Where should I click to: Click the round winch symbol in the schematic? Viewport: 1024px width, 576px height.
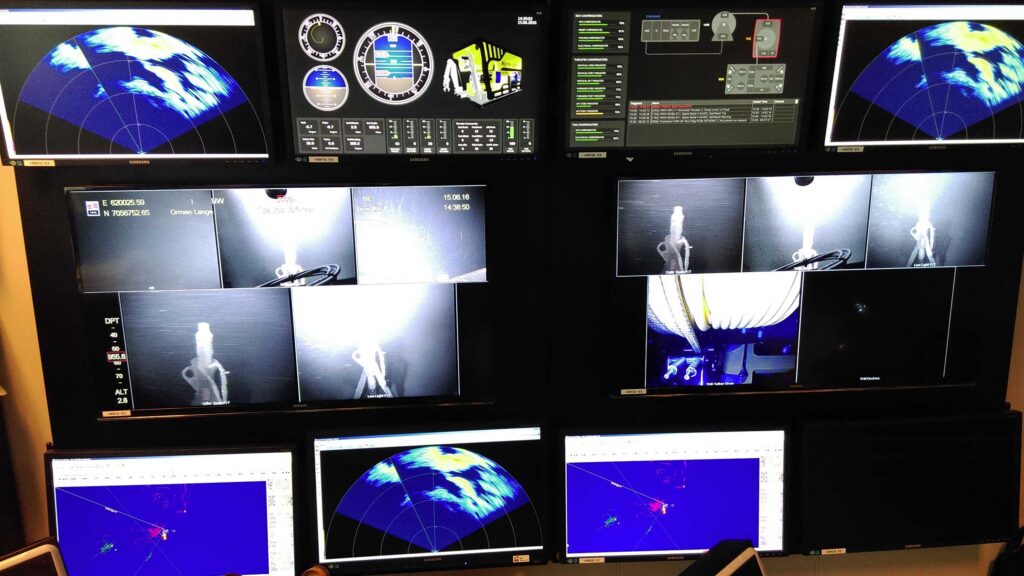click(x=723, y=25)
